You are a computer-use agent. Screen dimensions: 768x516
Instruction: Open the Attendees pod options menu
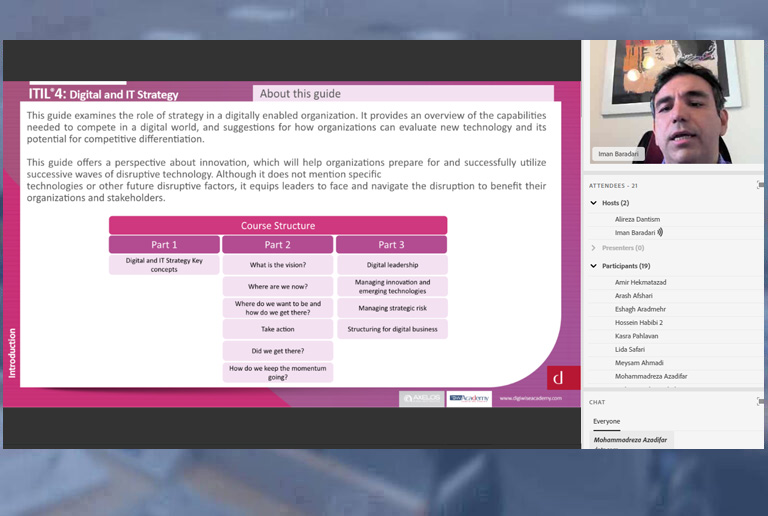761,185
